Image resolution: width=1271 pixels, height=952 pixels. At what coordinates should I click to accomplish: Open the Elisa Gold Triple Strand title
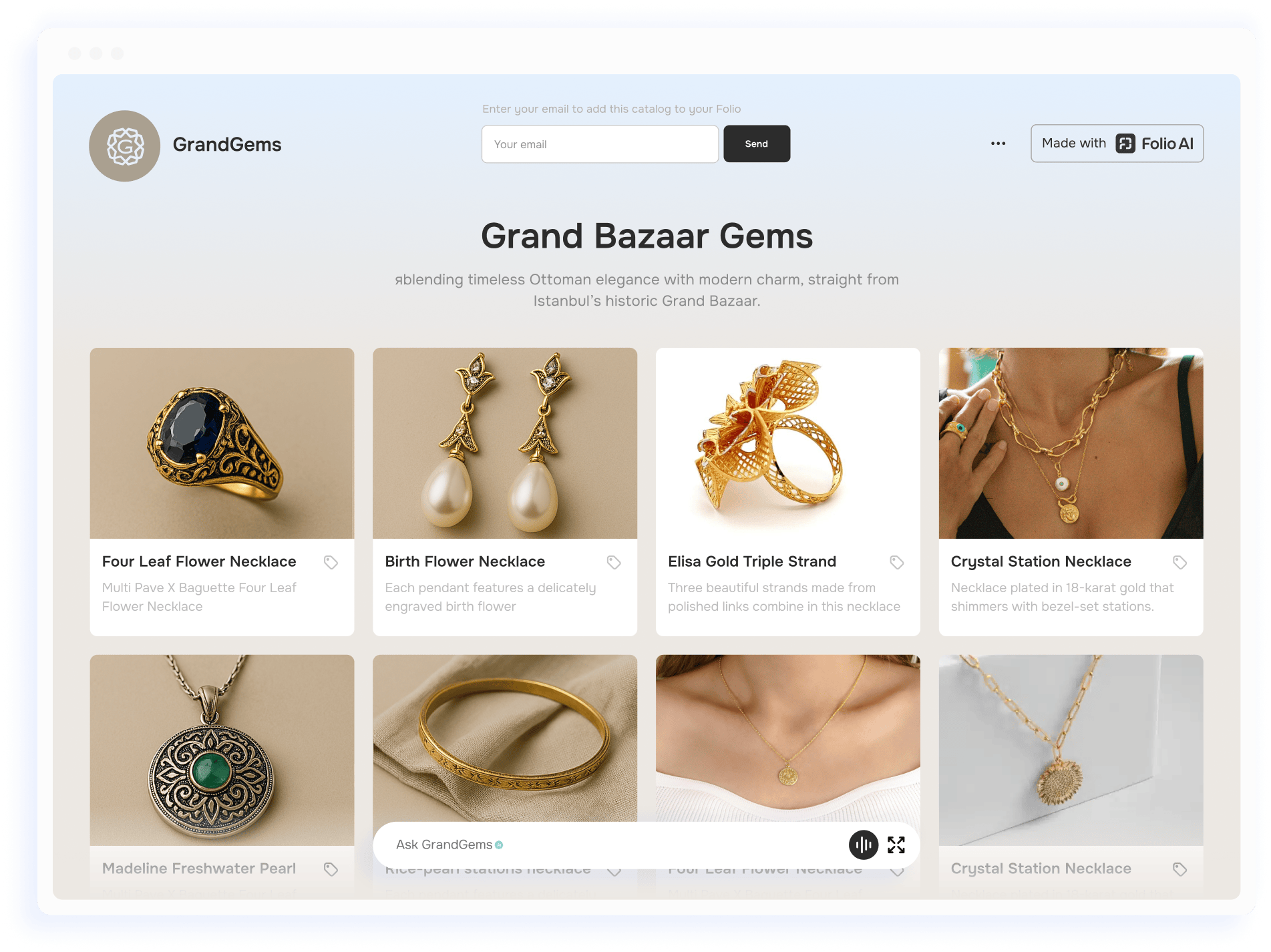pos(752,561)
